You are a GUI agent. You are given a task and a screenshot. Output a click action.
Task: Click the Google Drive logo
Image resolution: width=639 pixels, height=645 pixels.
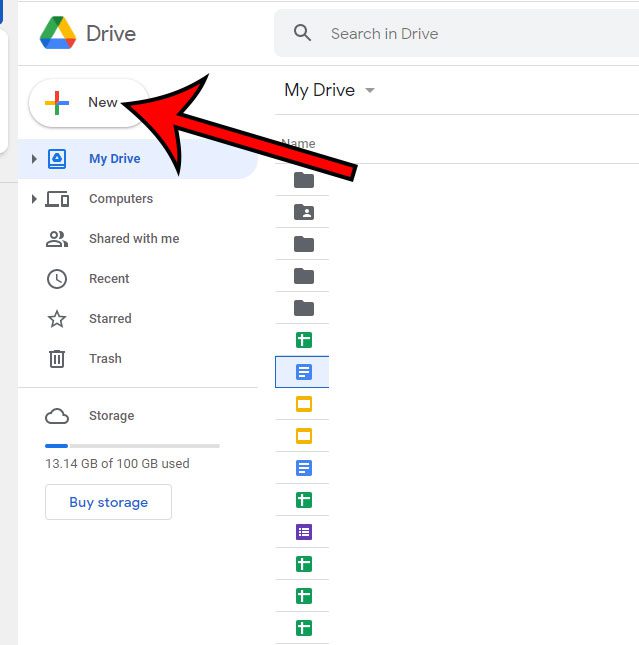pos(58,33)
